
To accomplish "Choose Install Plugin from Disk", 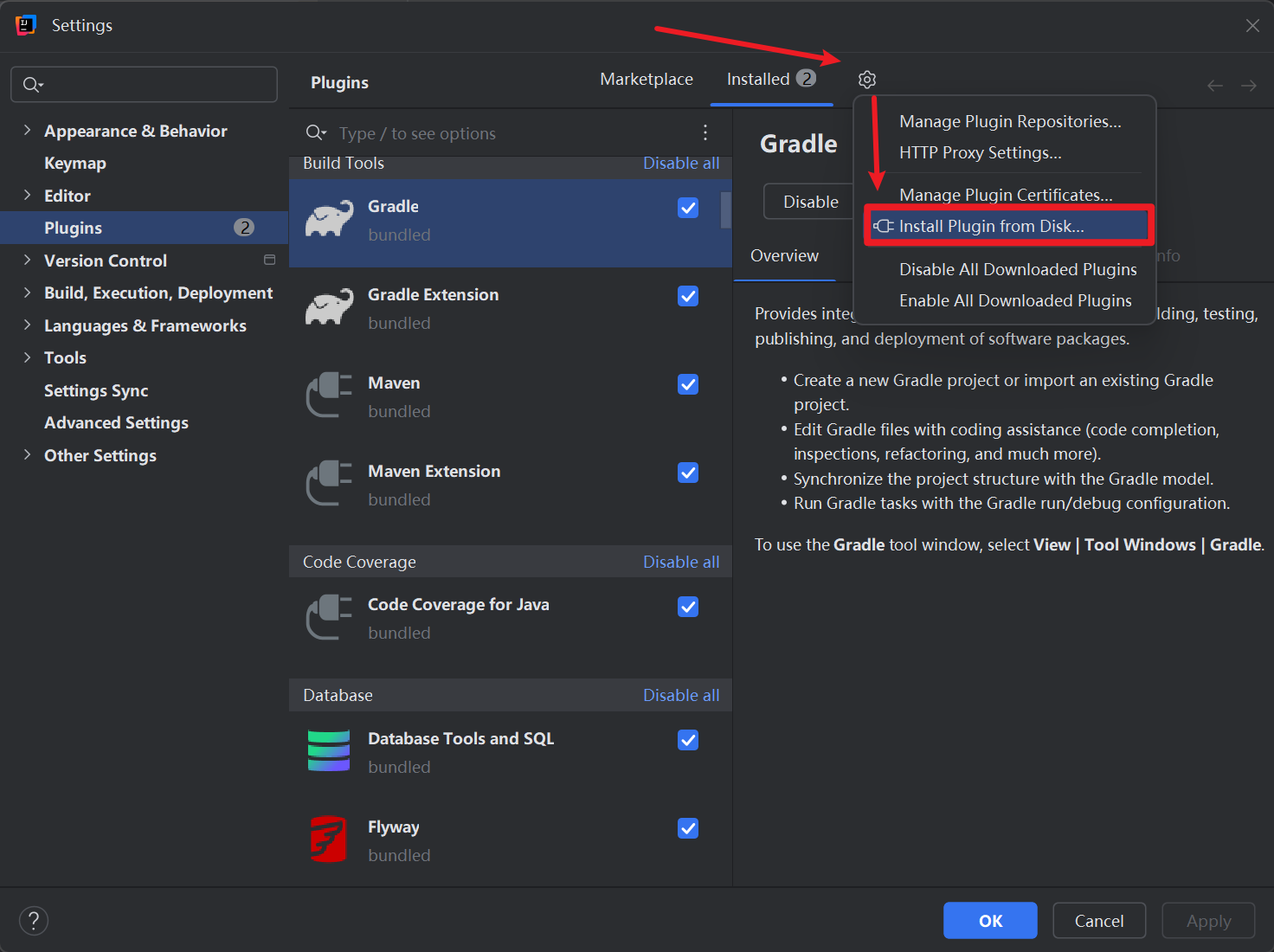I will point(1007,226).
